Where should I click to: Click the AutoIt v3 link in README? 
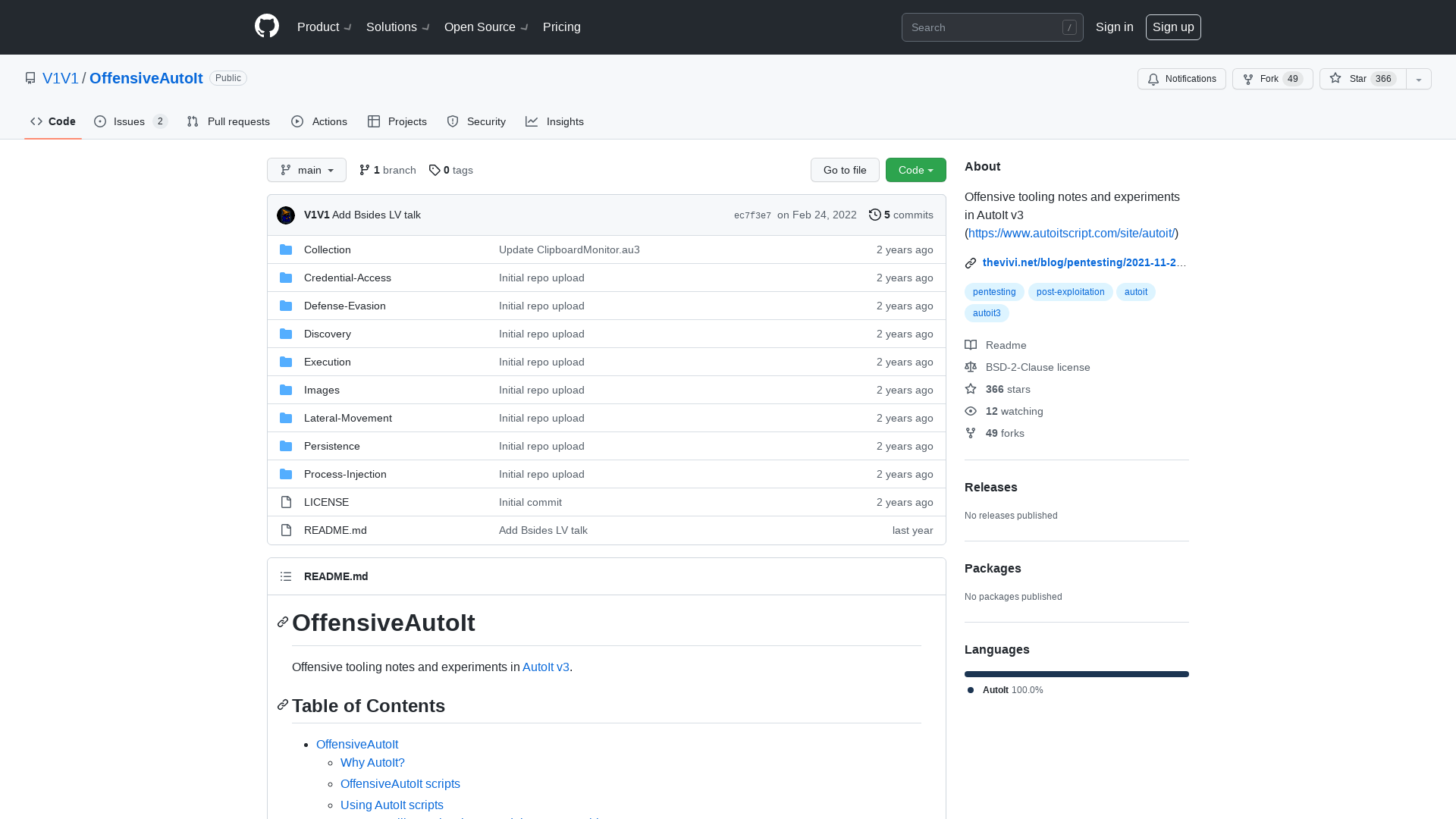[x=546, y=667]
